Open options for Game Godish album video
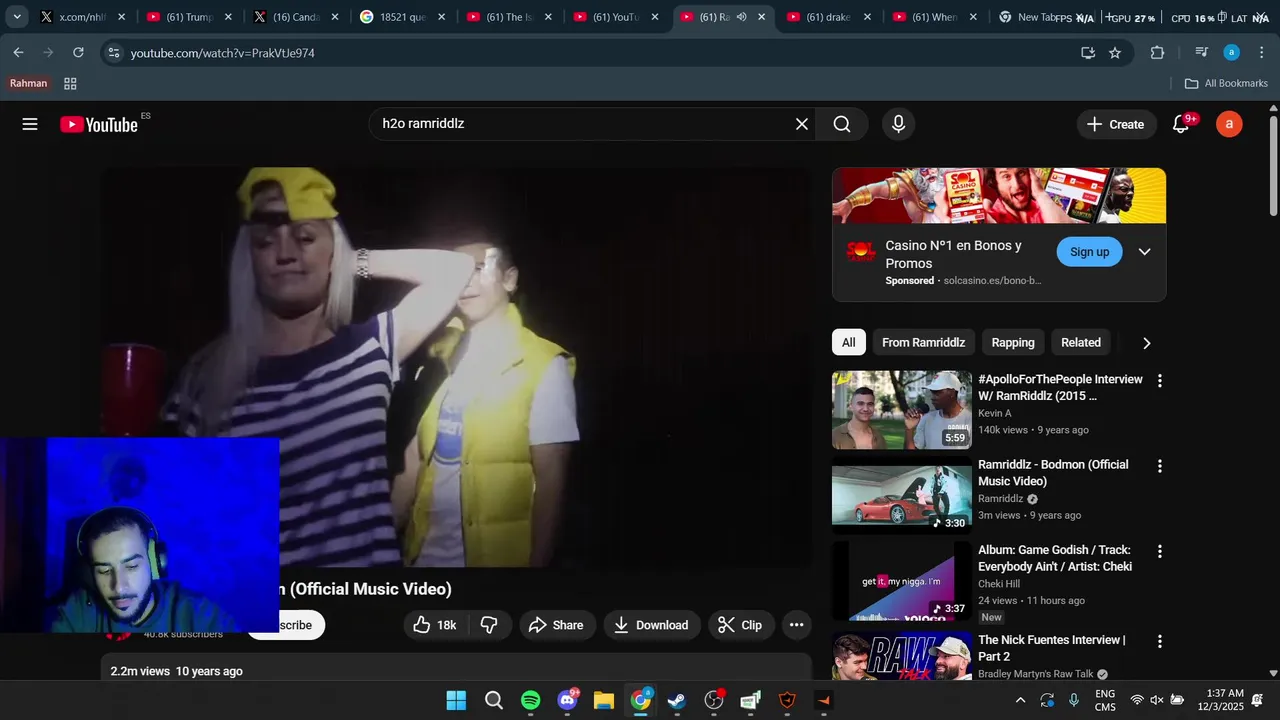Viewport: 1280px width, 720px height. pyautogui.click(x=1160, y=551)
